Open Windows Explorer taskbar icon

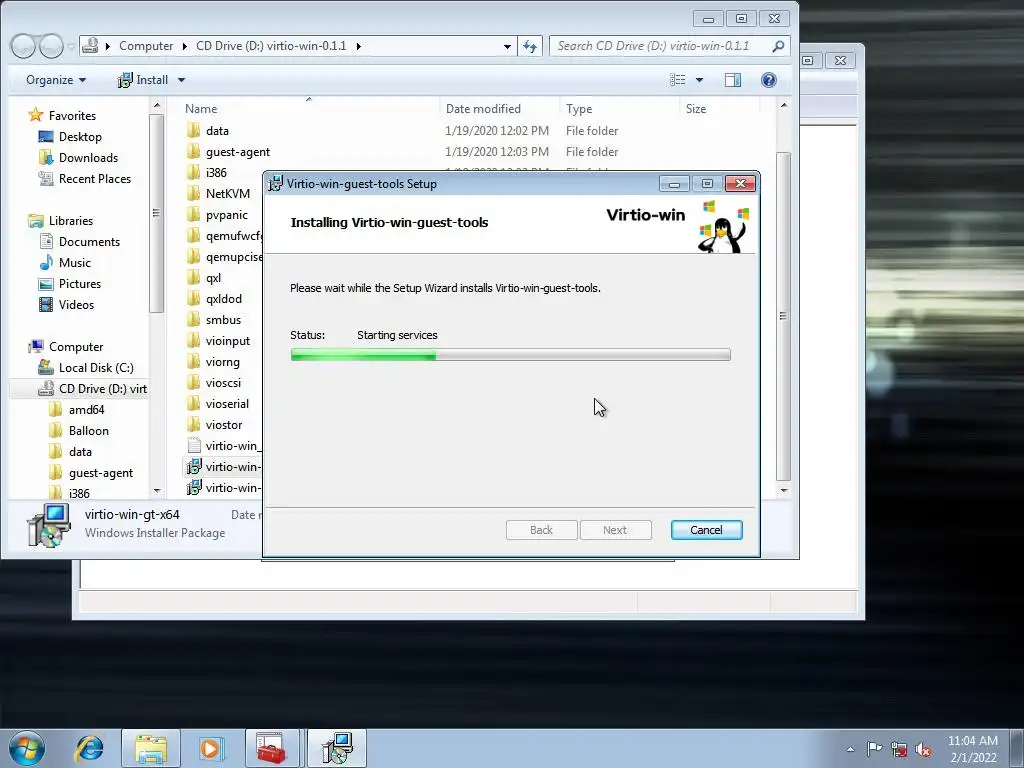coord(151,748)
